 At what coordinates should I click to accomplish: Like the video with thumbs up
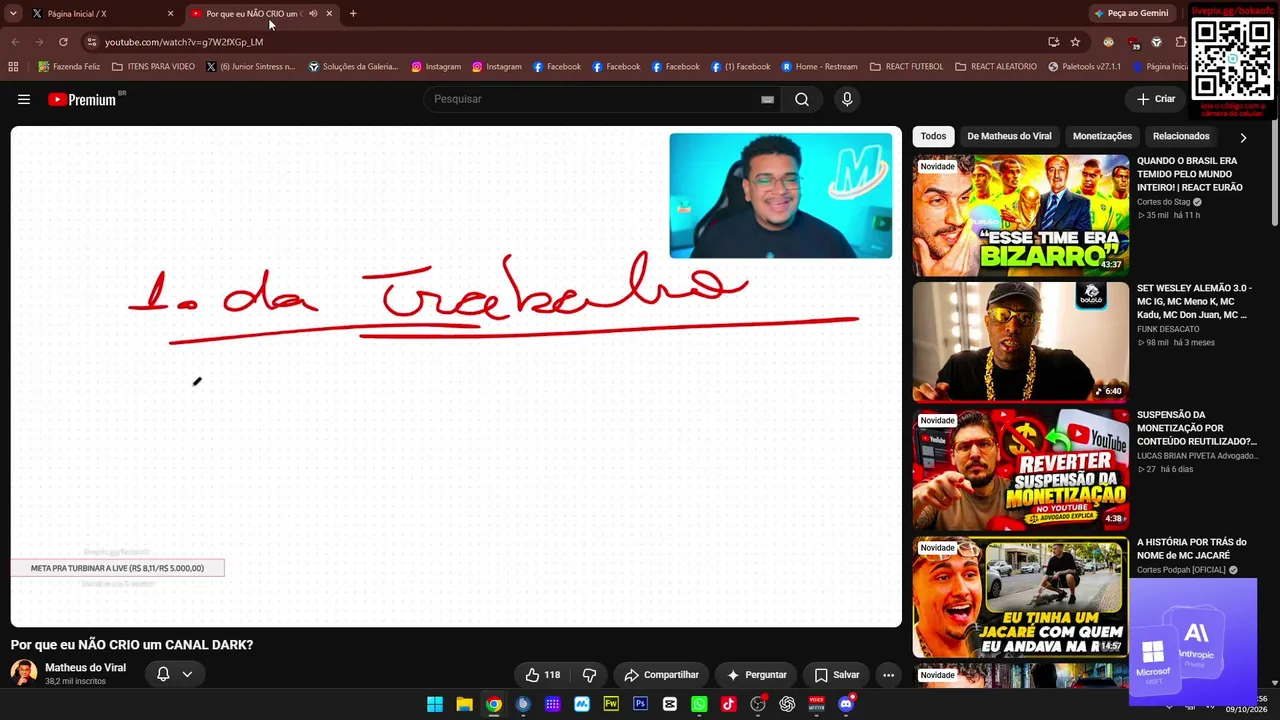coord(543,675)
